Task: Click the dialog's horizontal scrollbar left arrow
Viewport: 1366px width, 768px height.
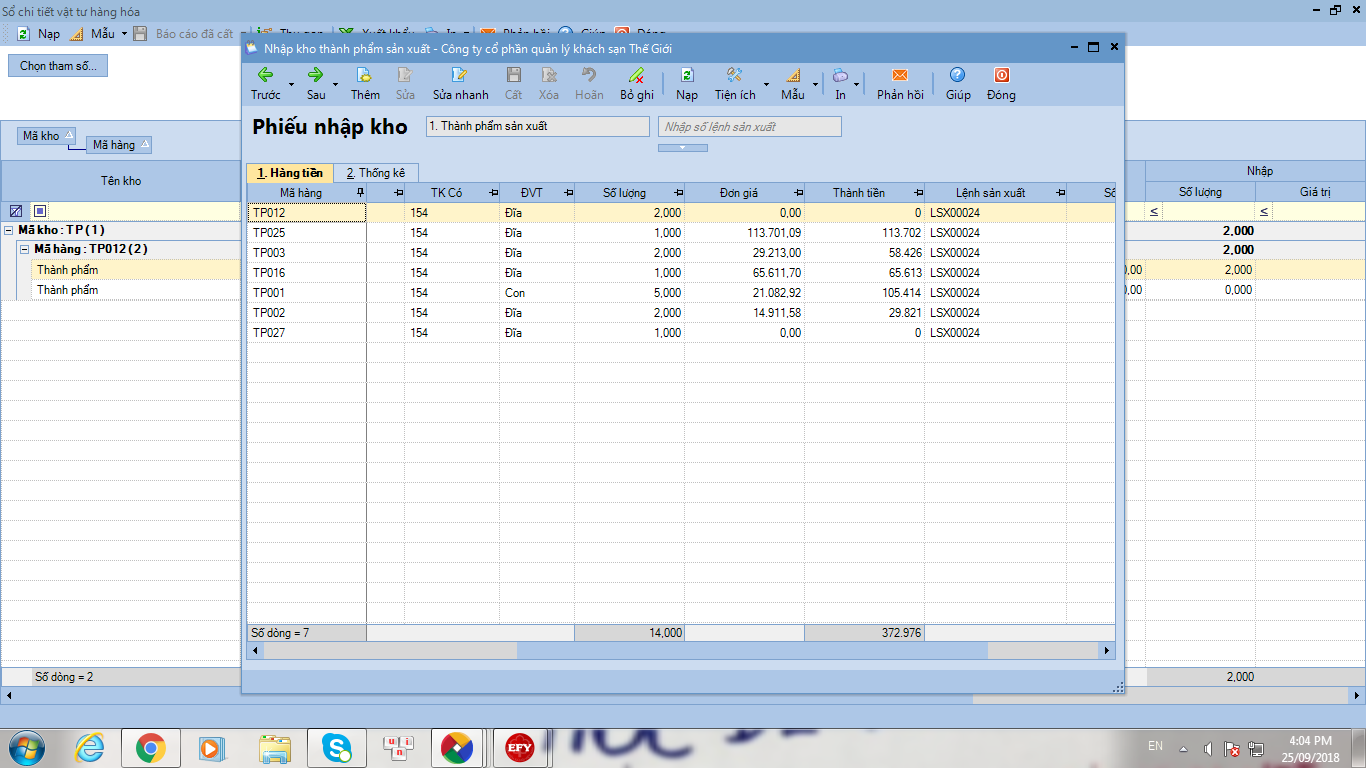Action: point(255,650)
